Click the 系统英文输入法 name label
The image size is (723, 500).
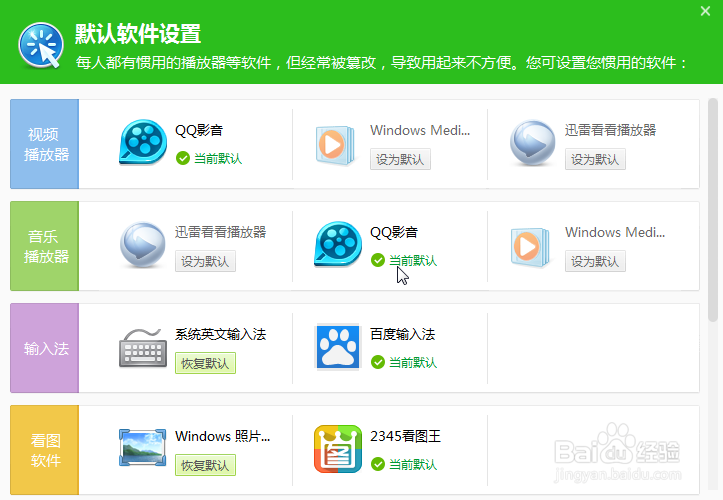click(220, 334)
